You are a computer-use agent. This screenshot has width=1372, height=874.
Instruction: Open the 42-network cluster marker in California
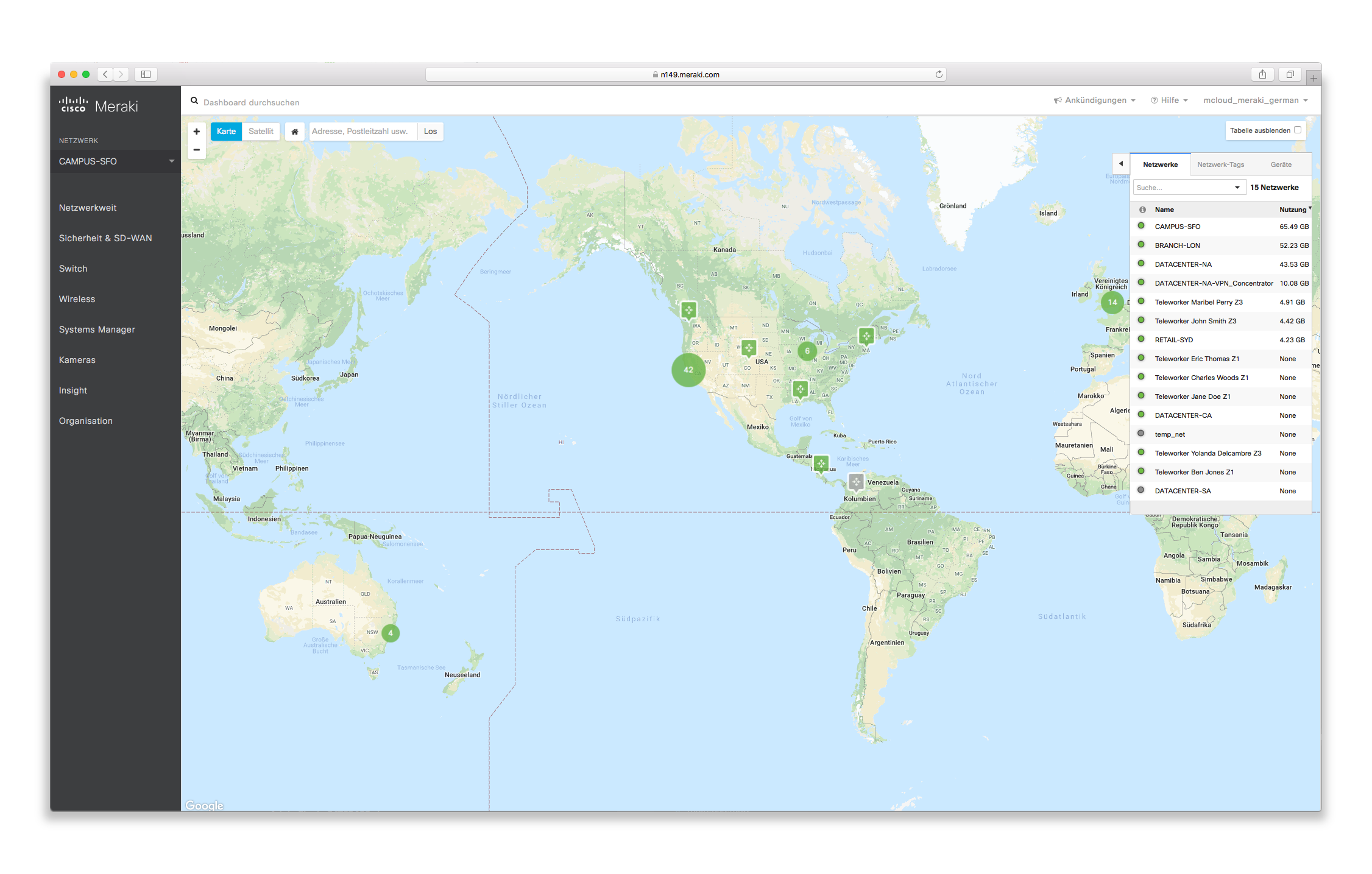click(x=688, y=370)
